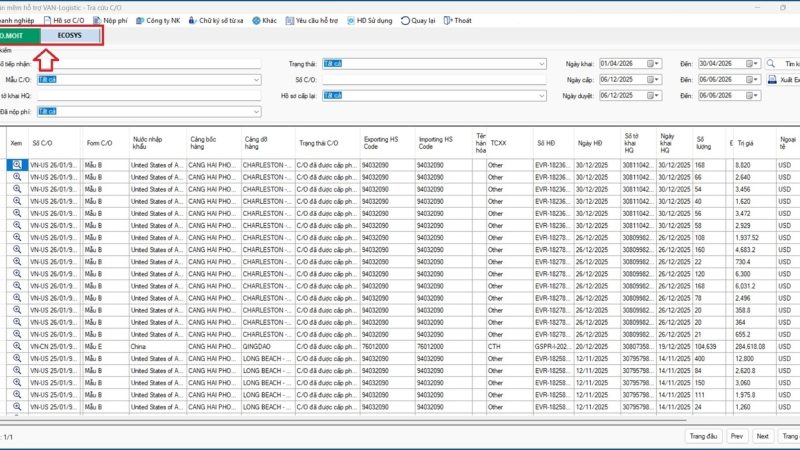View the C/O row with value 2,640
Viewport: 800px width, 450px height.
click(17, 177)
